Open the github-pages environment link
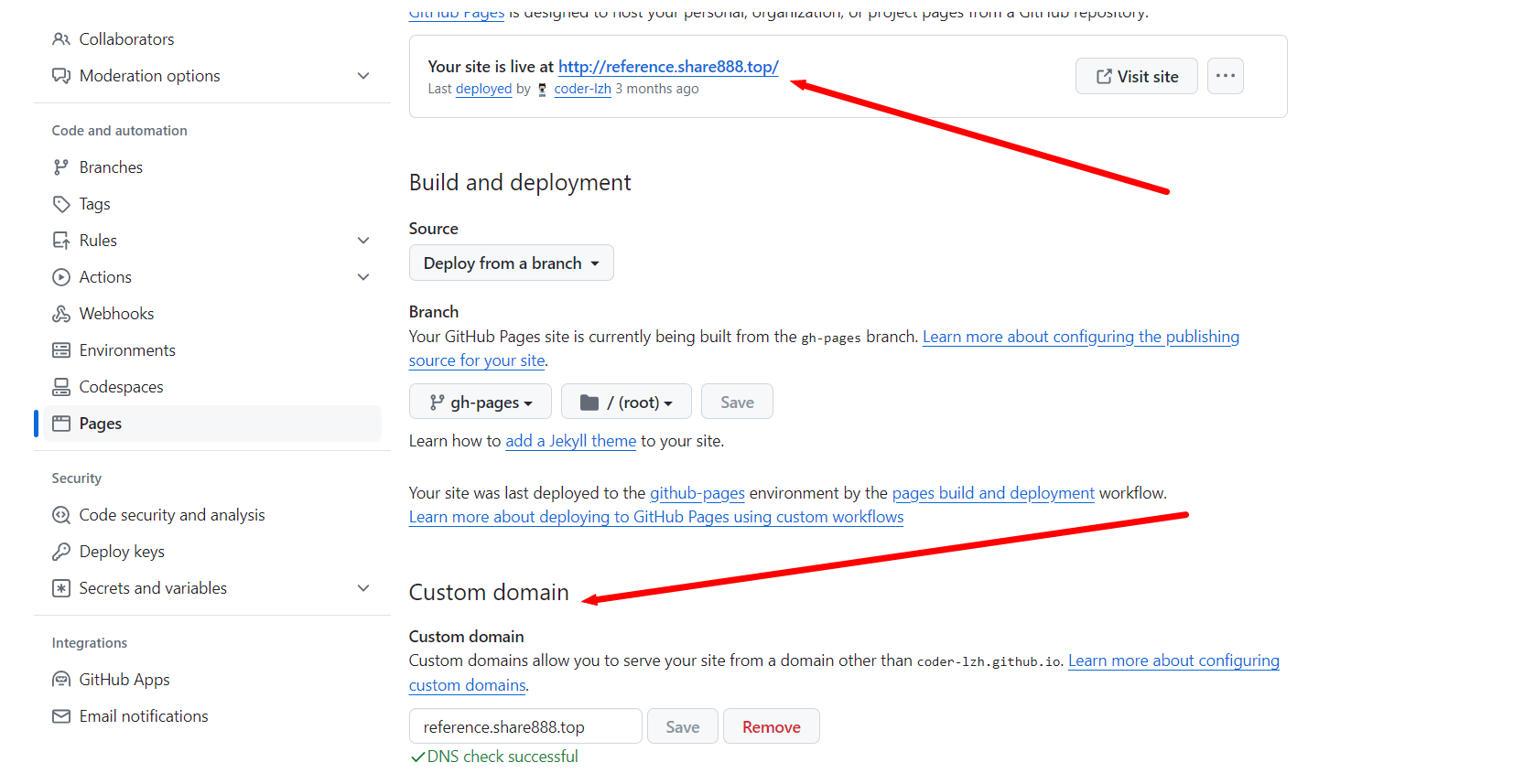Image resolution: width=1535 pixels, height=784 pixels. pos(697,493)
